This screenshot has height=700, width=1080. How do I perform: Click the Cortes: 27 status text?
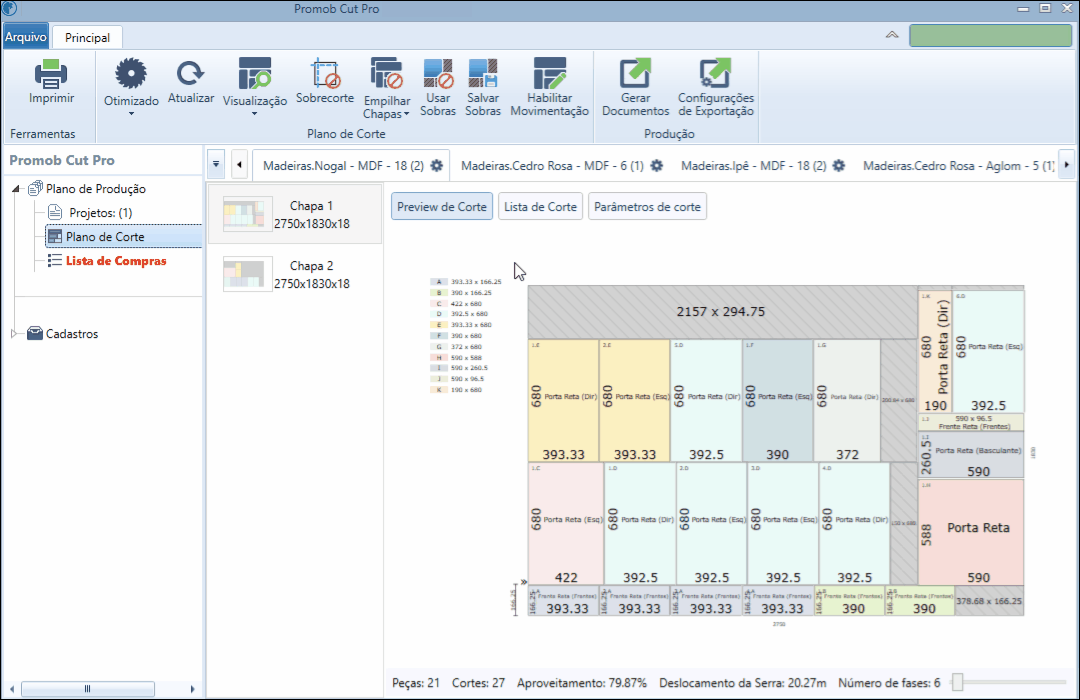click(x=478, y=683)
